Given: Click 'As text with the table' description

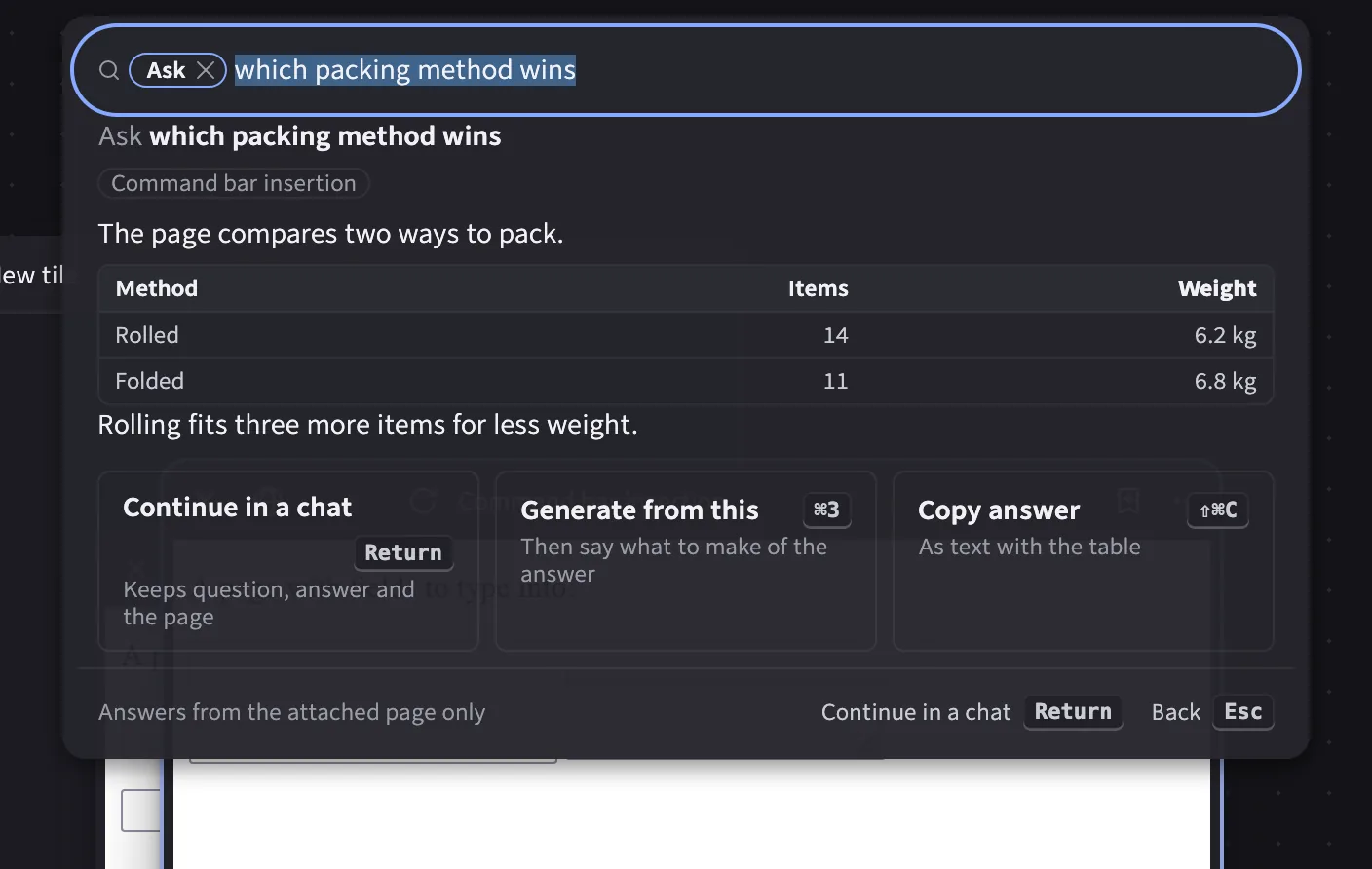Looking at the screenshot, I should pos(1029,547).
